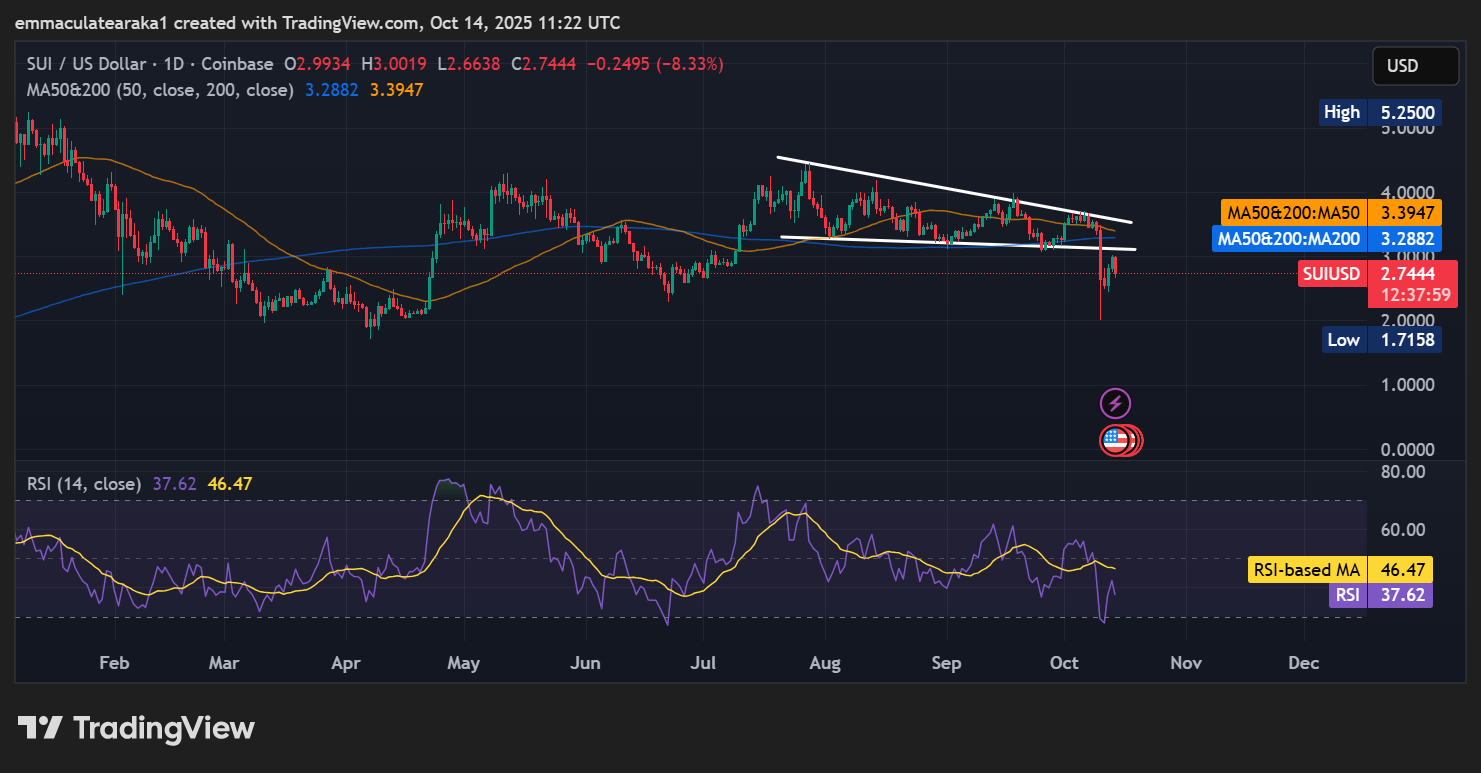
Task: Click the orange MA50 3.3947 price label
Action: tap(1328, 212)
